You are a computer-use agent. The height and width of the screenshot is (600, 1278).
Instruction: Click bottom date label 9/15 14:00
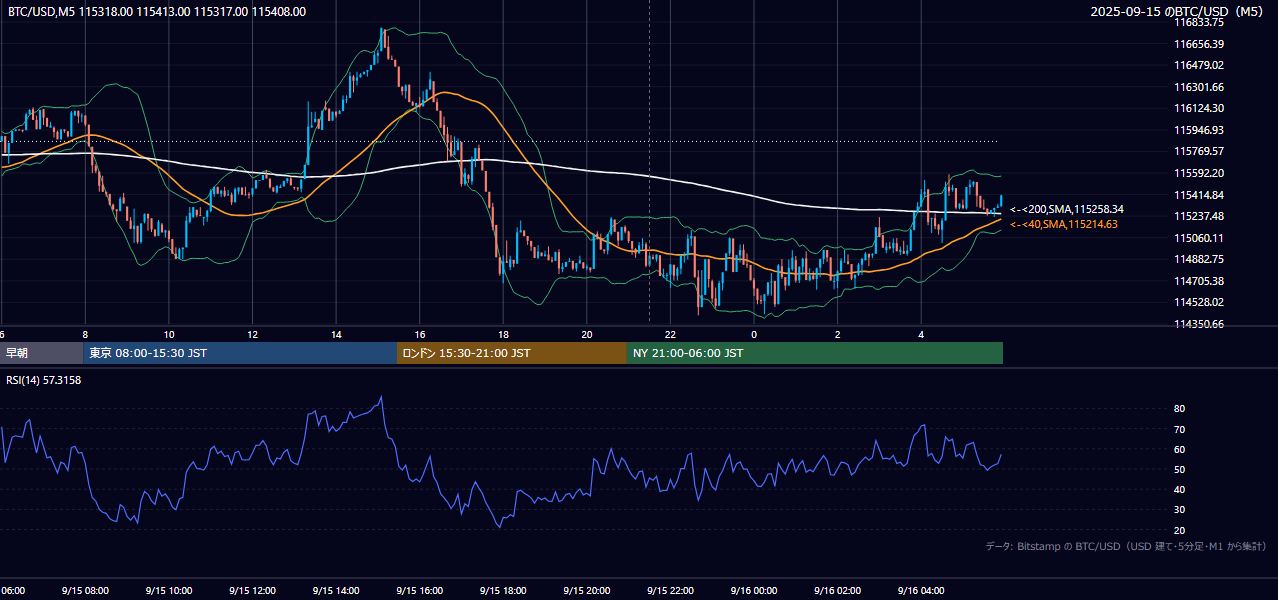click(x=336, y=590)
